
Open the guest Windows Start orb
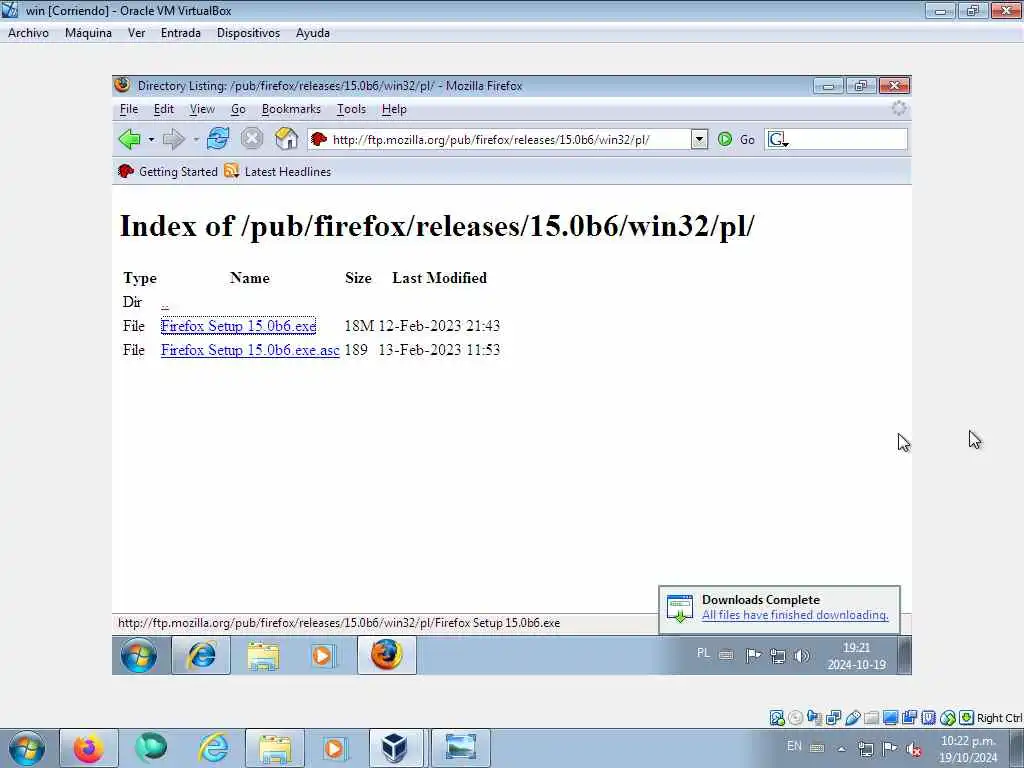138,656
